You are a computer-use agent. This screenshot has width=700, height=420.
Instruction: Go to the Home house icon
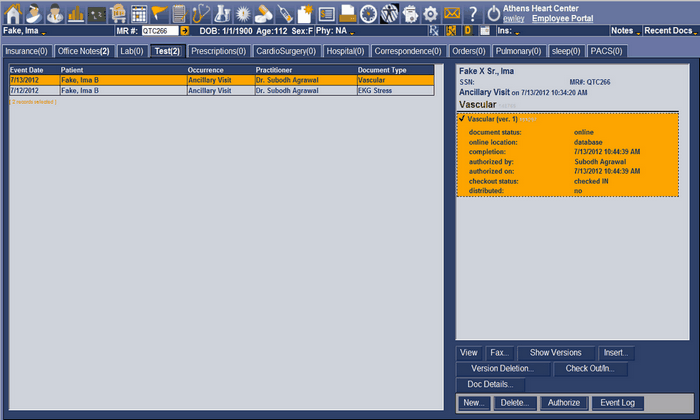[x=13, y=14]
